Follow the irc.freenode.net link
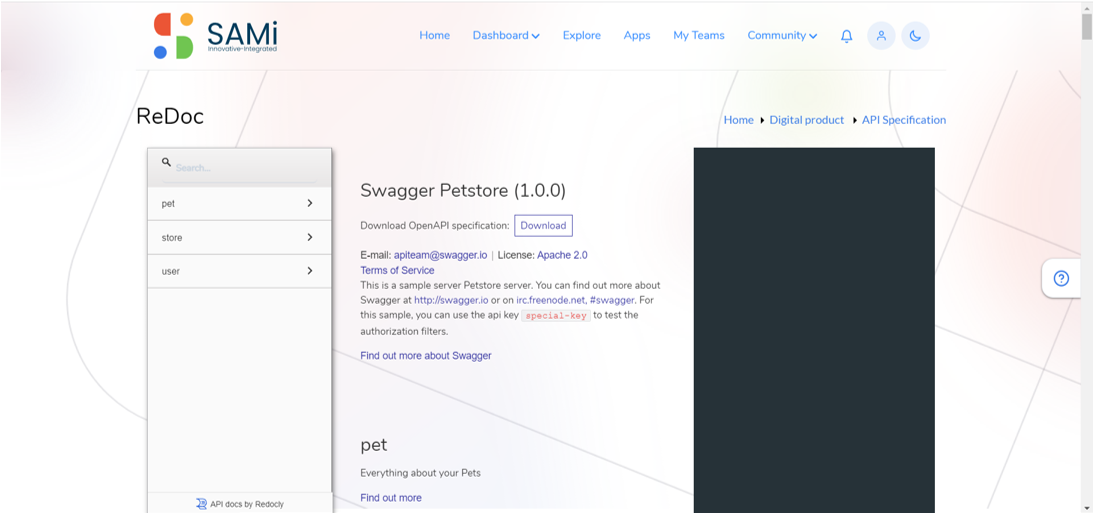Image resolution: width=1096 pixels, height=515 pixels. tap(551, 300)
